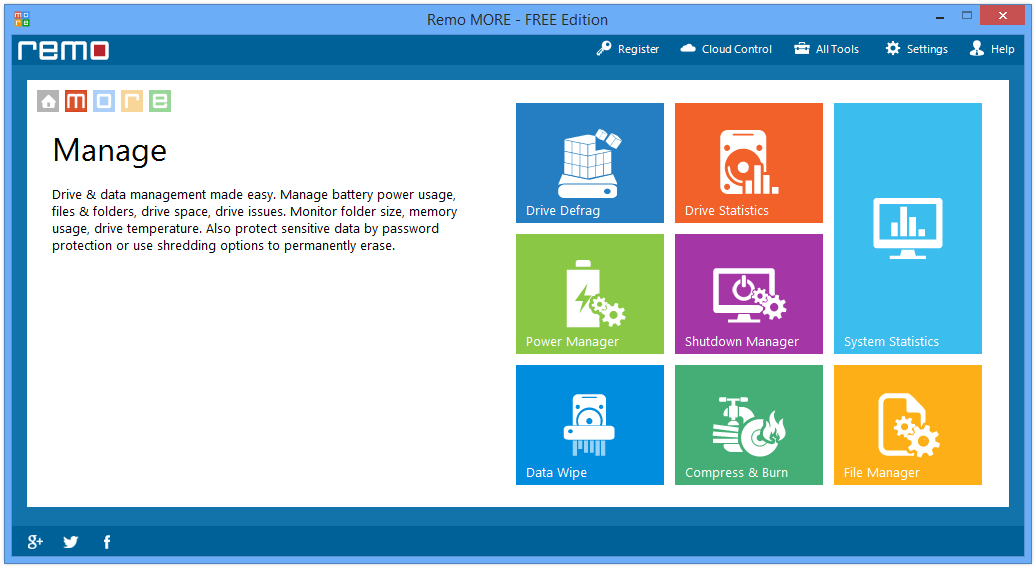Minimize the Remo MORE window
Screen dimensions: 1036x568
(x=940, y=16)
